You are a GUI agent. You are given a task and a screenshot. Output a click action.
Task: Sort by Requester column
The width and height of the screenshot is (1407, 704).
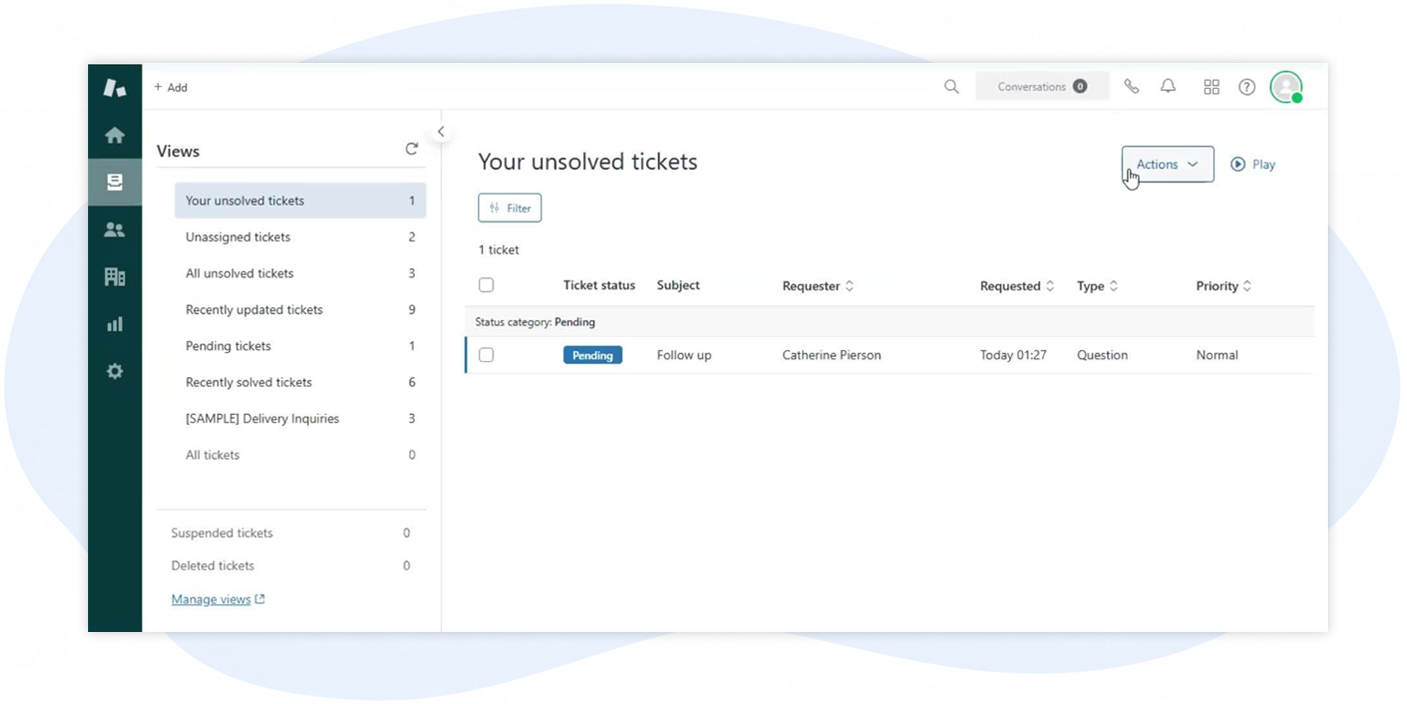click(x=818, y=286)
